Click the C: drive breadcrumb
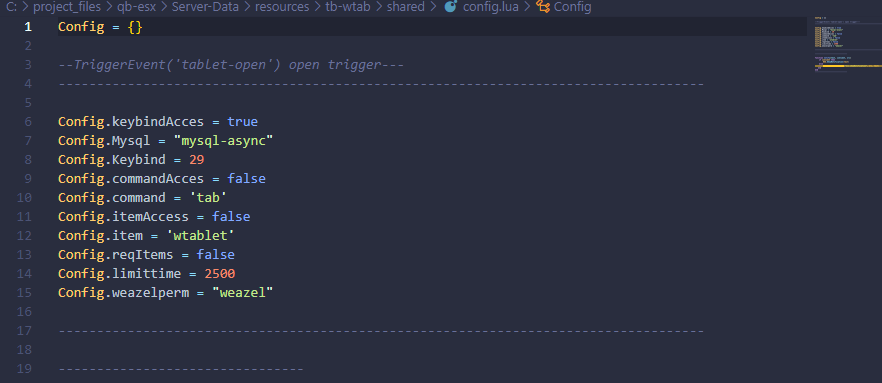882x383 pixels. pyautogui.click(x=10, y=7)
